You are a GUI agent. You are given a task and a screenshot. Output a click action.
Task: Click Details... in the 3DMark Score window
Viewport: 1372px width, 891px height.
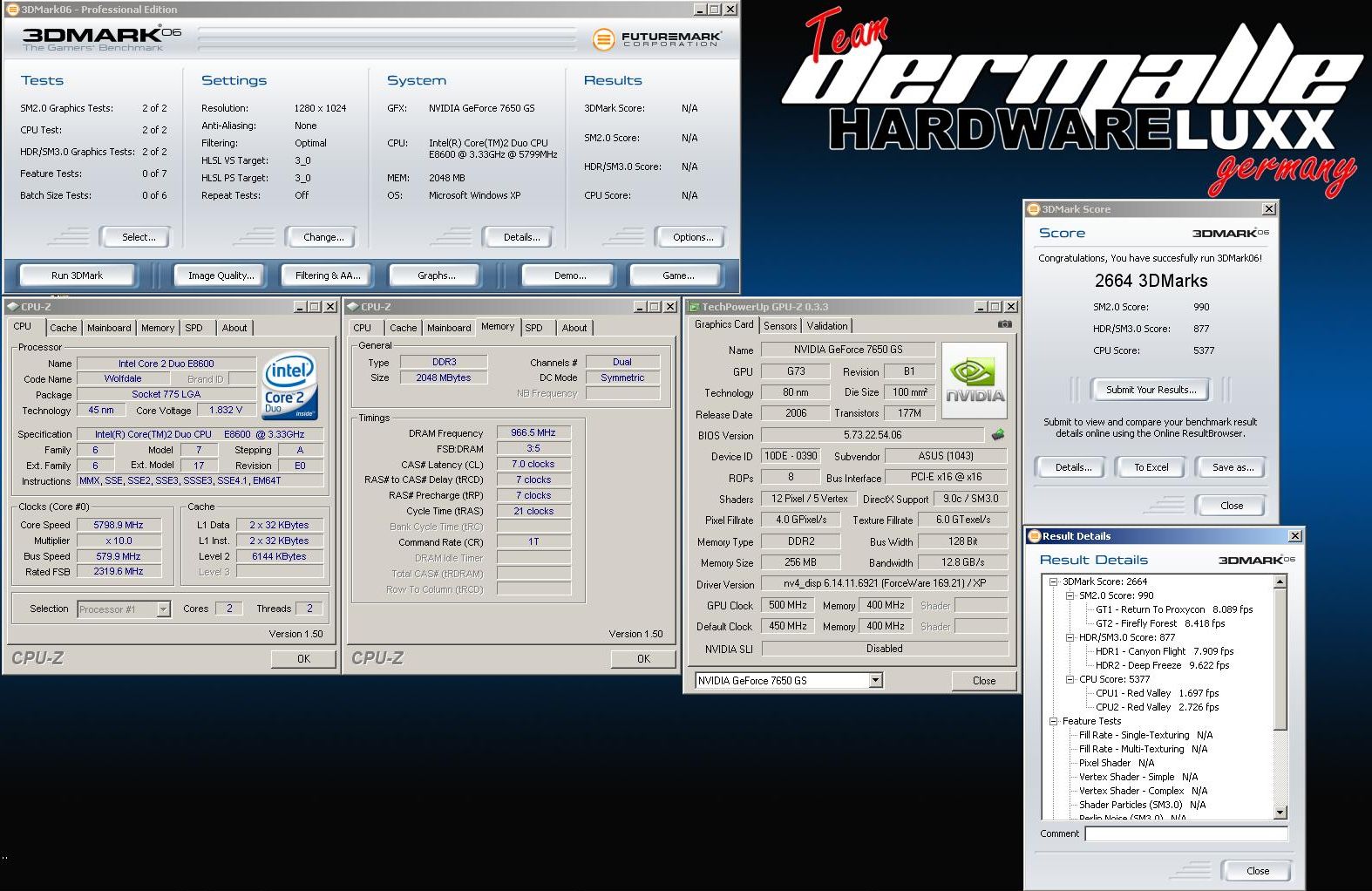click(1073, 467)
